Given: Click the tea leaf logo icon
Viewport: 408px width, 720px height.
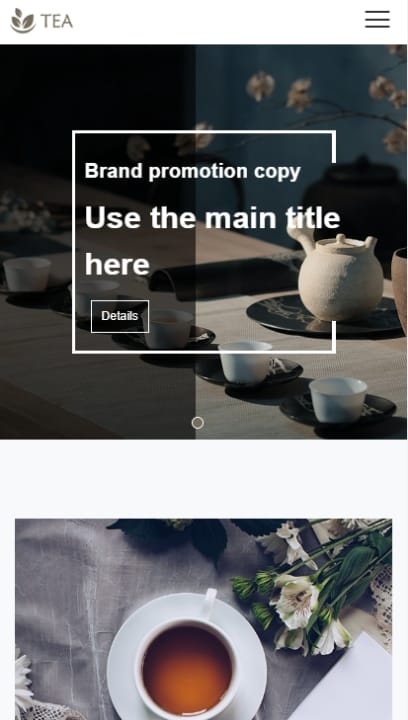Looking at the screenshot, I should pyautogui.click(x=23, y=21).
